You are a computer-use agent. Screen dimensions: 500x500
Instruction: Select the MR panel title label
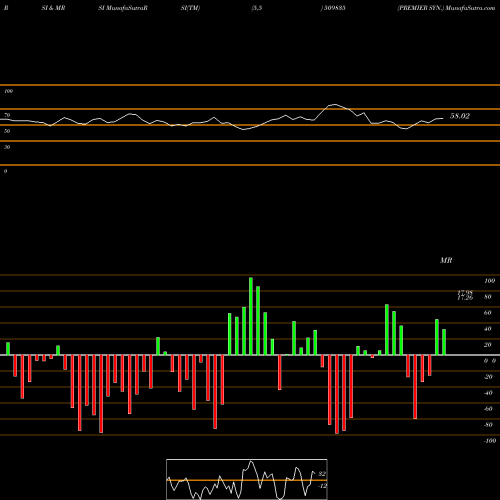(446, 260)
